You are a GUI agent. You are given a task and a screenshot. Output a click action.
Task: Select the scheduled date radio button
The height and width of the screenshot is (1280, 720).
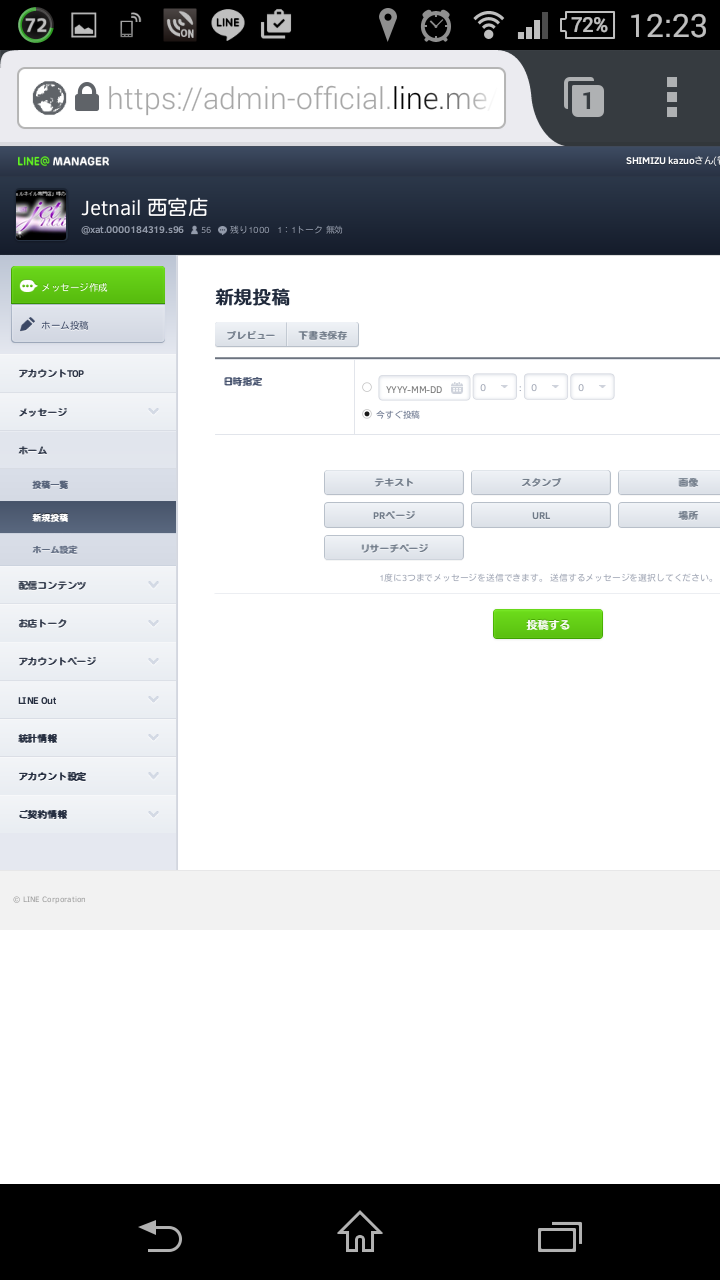point(367,387)
